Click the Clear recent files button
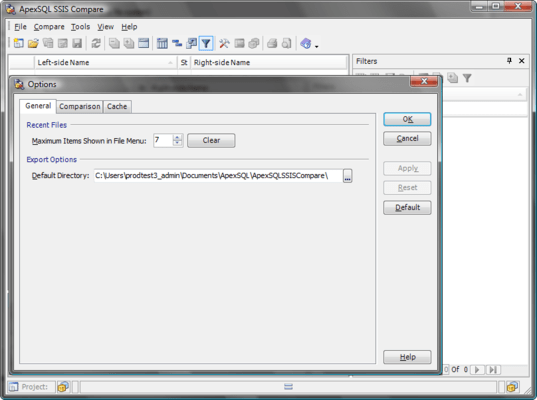Screen dimensions: 537x400 click(211, 140)
